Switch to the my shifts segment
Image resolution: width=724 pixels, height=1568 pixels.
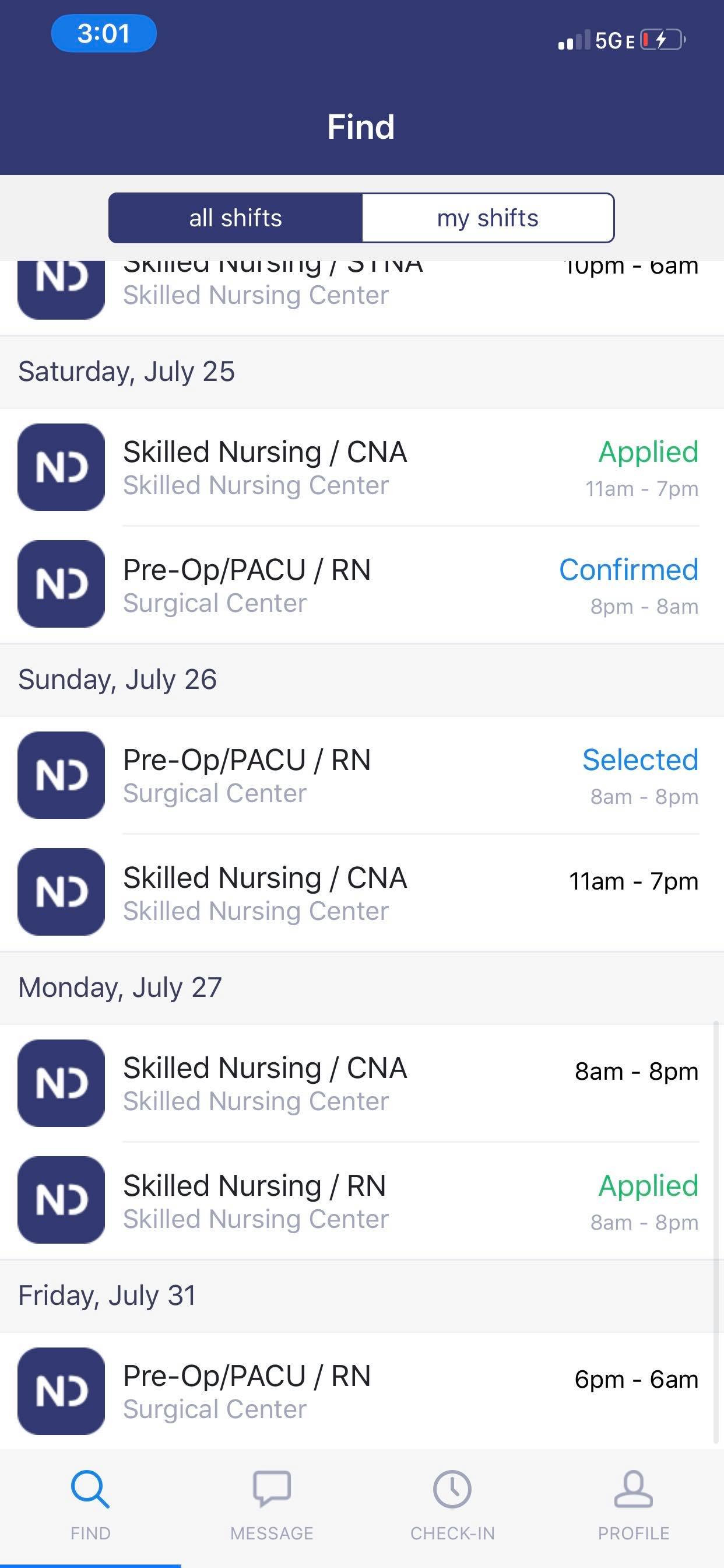(488, 218)
